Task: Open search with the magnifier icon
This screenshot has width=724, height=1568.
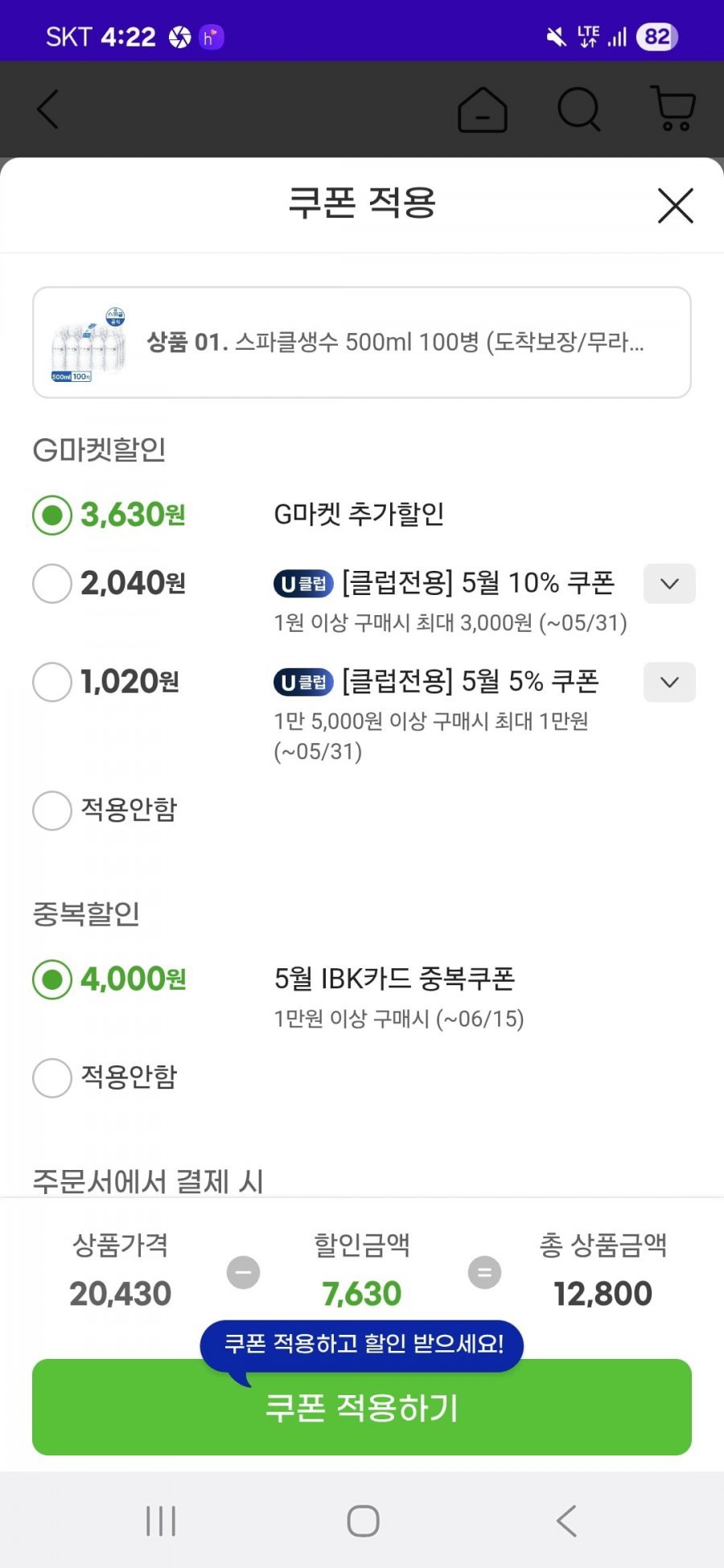Action: pyautogui.click(x=579, y=109)
